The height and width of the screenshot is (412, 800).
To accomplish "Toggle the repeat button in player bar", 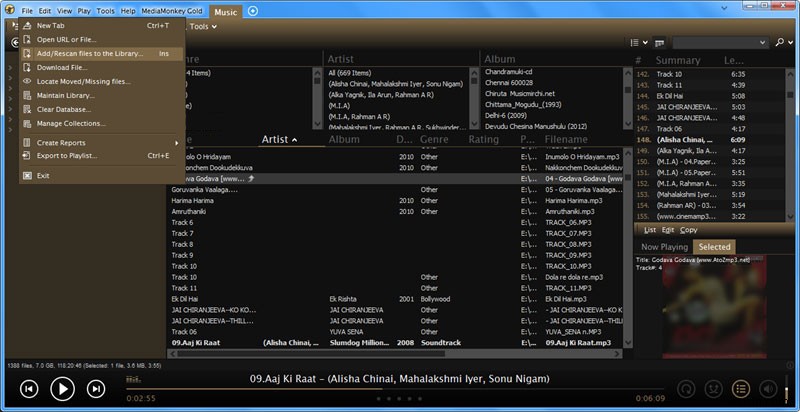I will (687, 388).
